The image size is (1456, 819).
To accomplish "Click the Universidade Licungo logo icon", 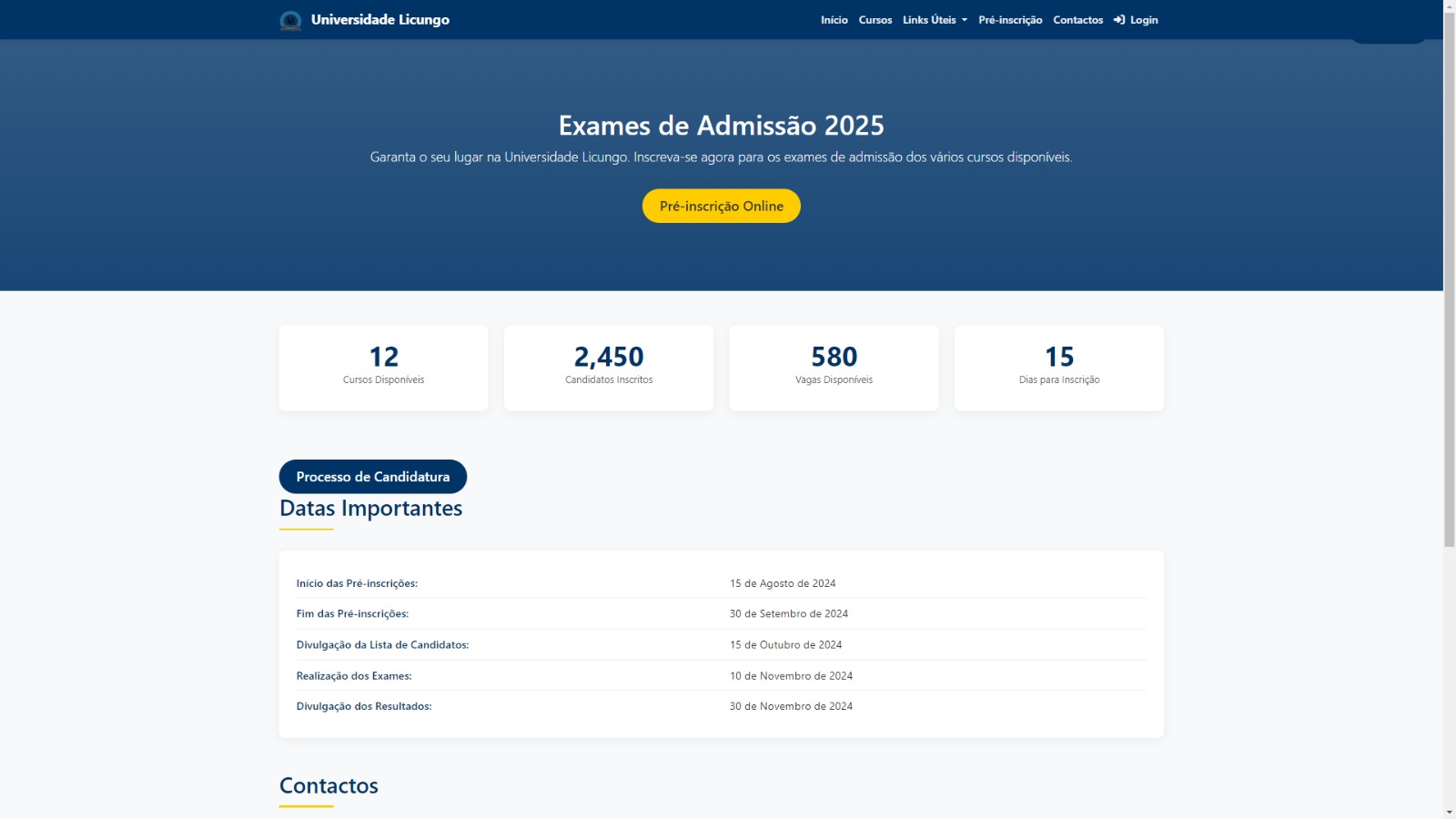I will 290,19.
